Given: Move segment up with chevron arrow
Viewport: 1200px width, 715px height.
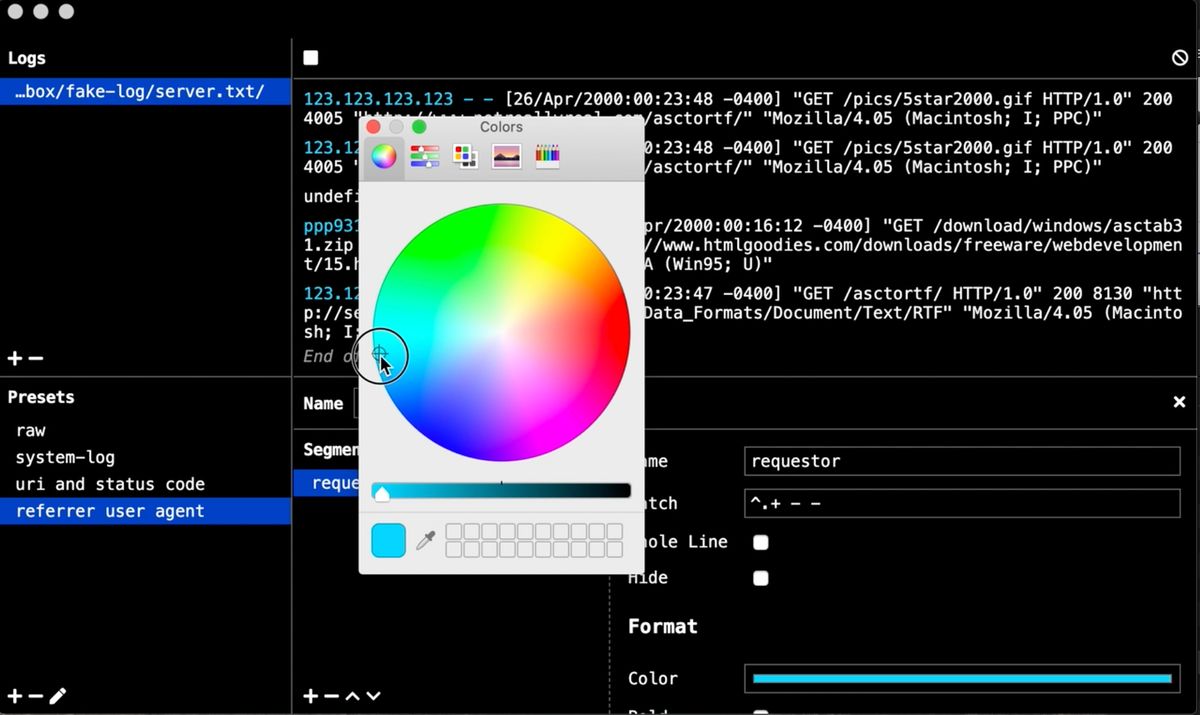Looking at the screenshot, I should click(352, 696).
